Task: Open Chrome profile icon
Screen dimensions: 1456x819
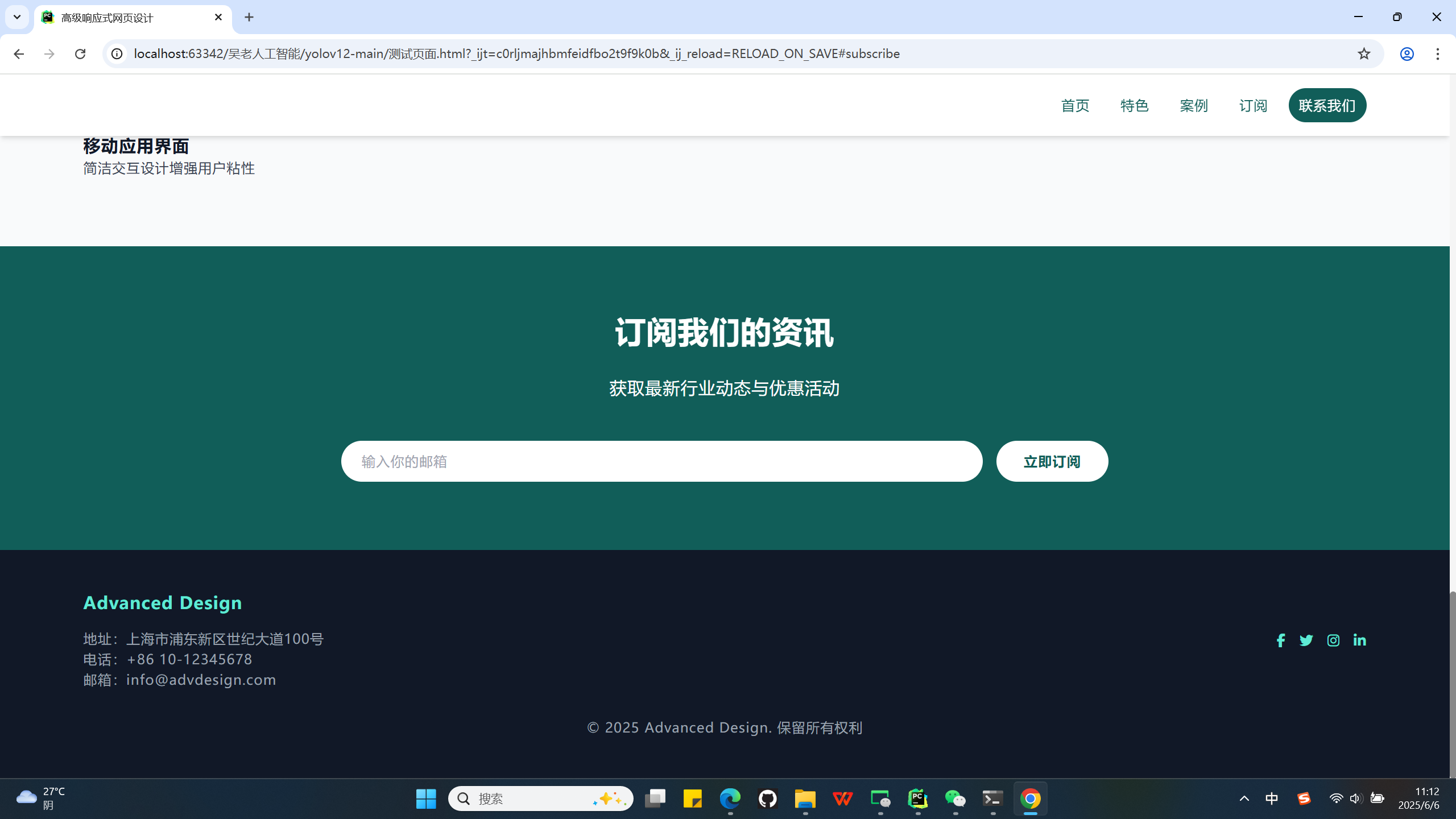Action: (x=1407, y=53)
